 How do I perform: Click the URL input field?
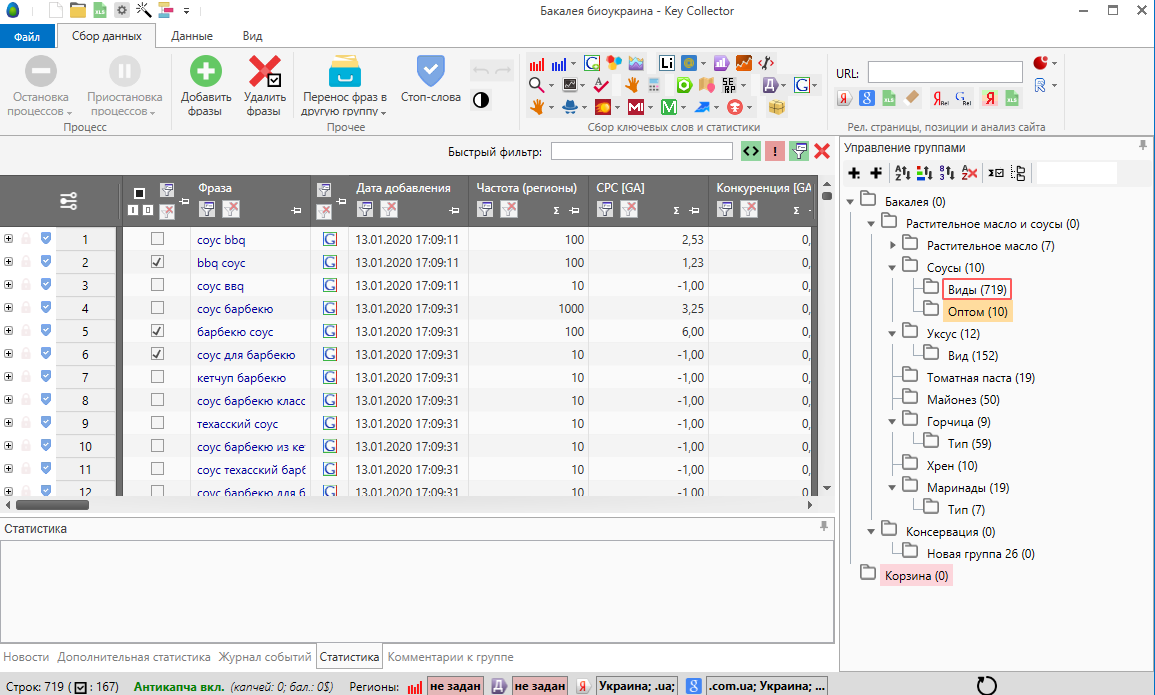coord(945,72)
